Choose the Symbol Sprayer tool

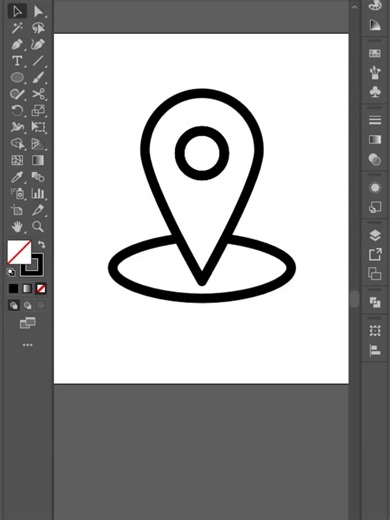17,193
